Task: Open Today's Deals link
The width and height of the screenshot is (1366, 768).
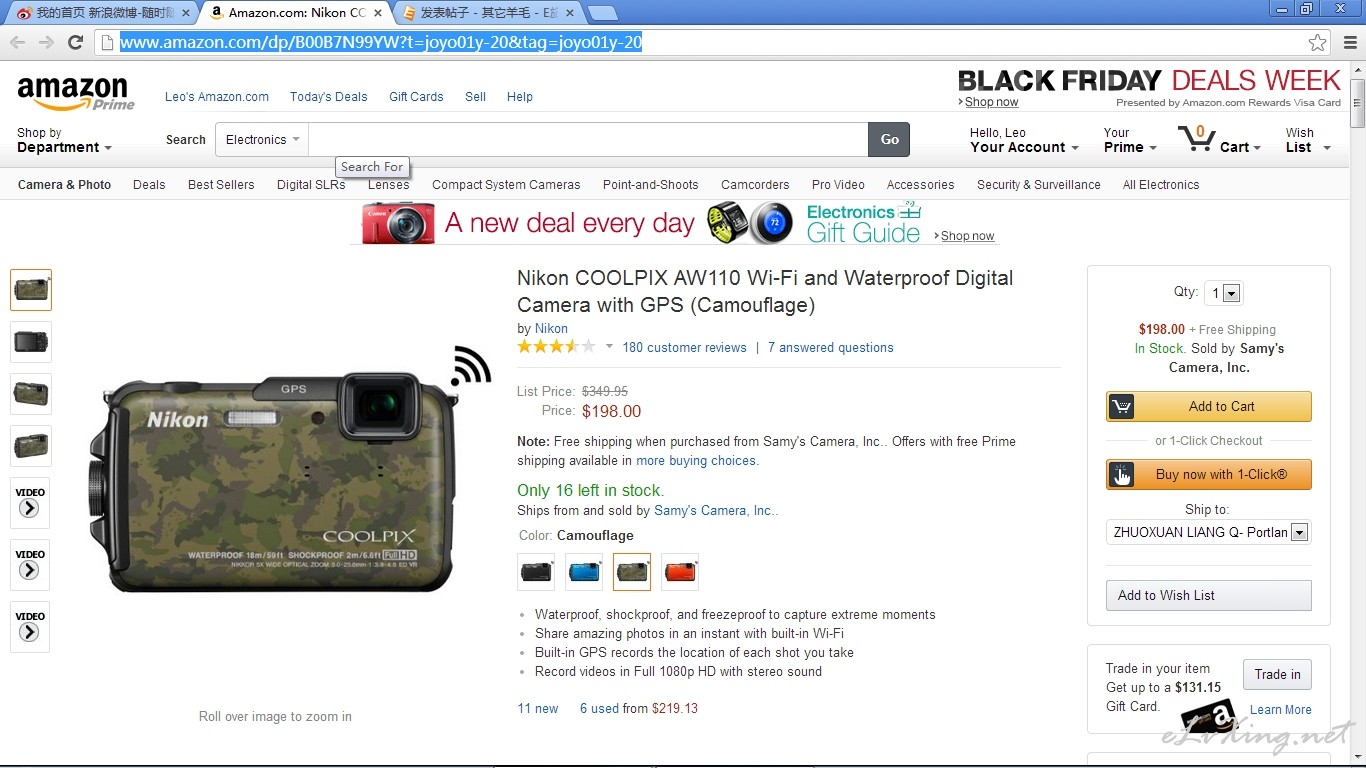Action: [x=328, y=97]
